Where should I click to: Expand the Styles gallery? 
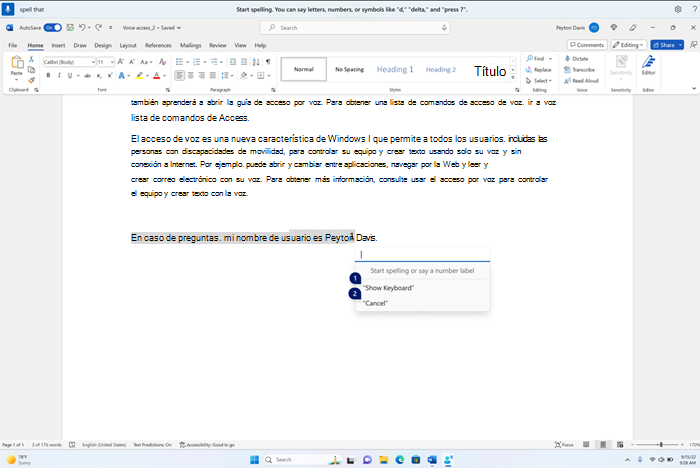tap(513, 78)
